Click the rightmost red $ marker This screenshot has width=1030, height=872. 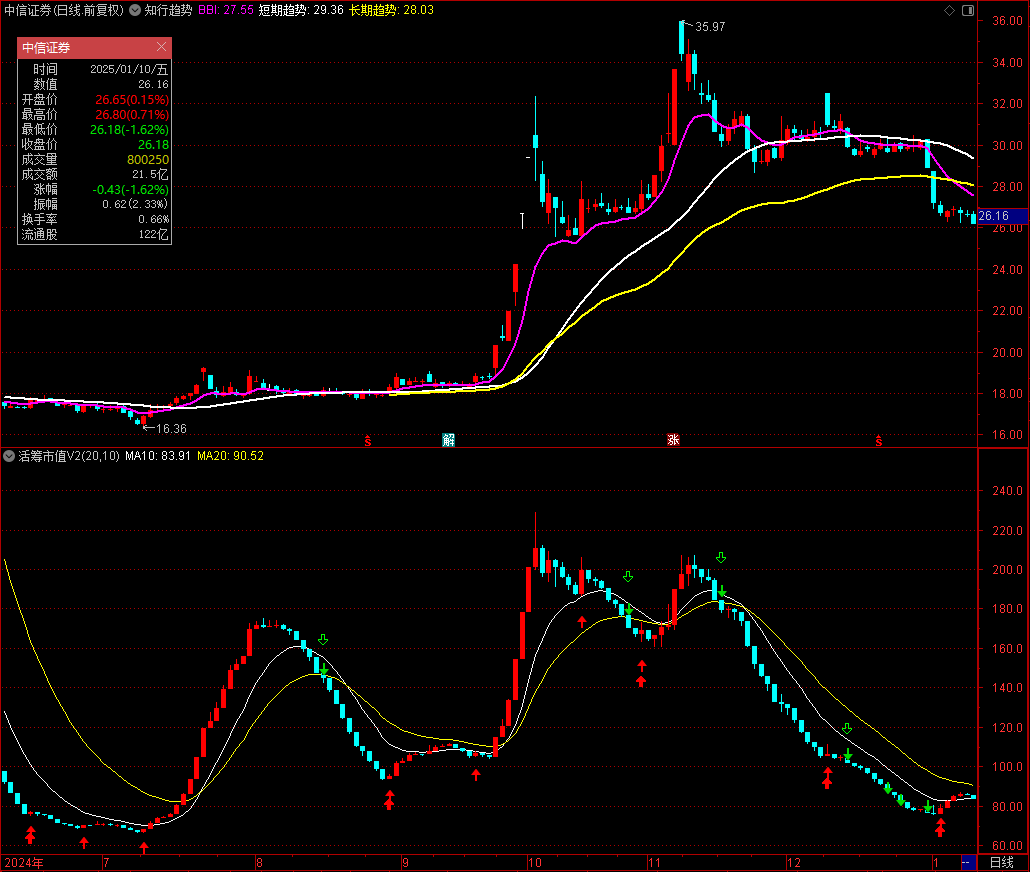(879, 440)
